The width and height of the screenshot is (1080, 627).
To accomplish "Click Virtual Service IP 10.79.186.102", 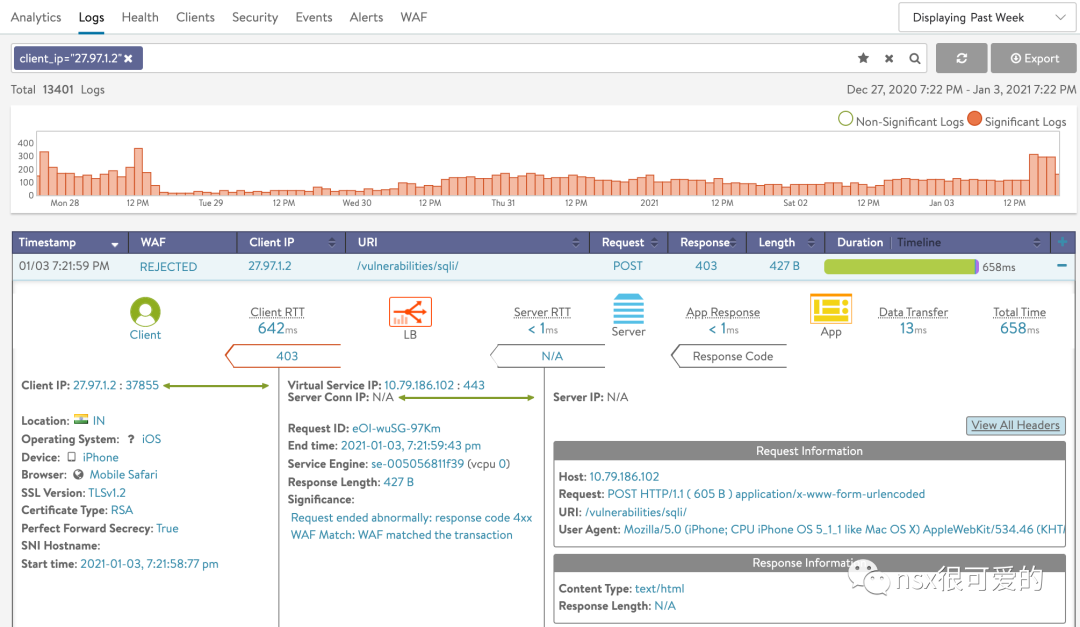I will point(419,385).
